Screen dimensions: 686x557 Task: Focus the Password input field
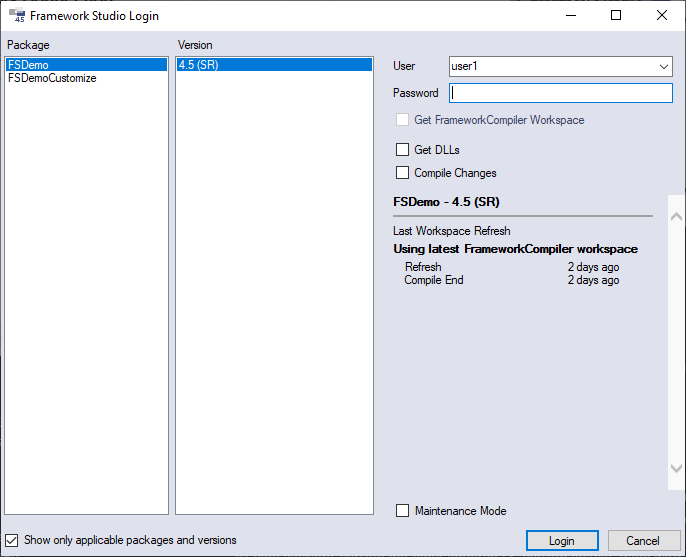click(560, 93)
